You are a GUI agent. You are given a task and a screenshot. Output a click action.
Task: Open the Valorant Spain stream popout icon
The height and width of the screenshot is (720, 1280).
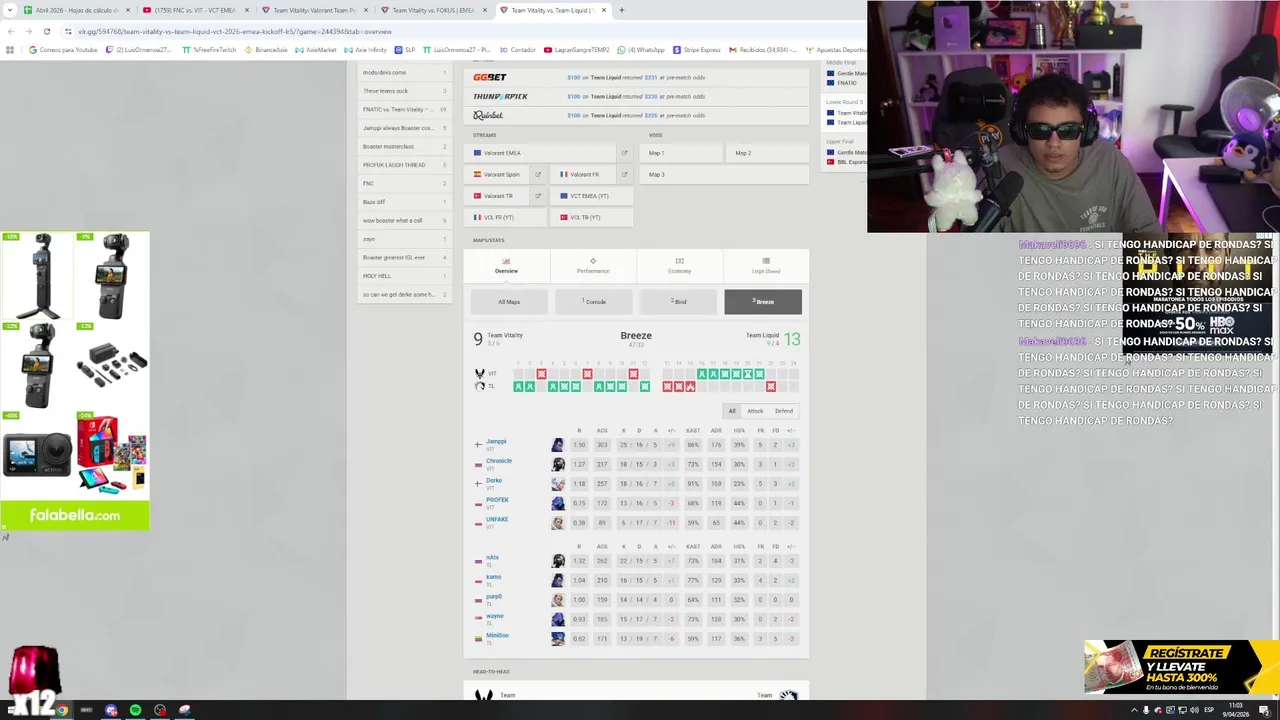point(537,174)
